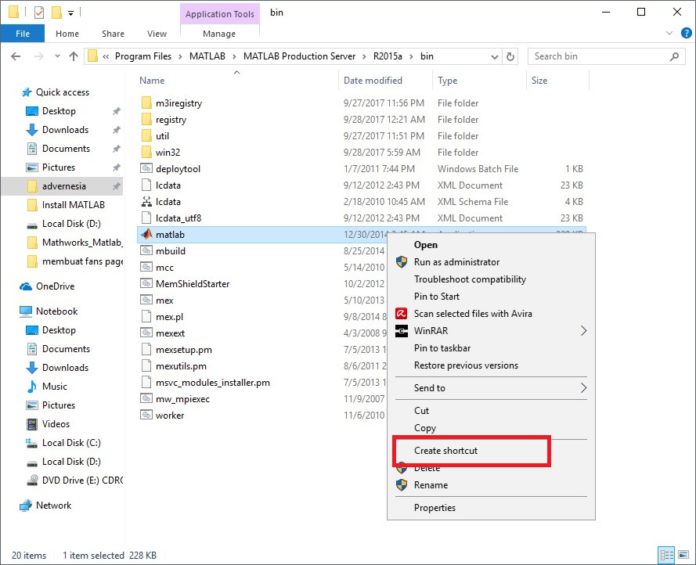Screen dimensions: 696x565
Task: Switch to Details view icon in status bar
Action: pos(666,555)
